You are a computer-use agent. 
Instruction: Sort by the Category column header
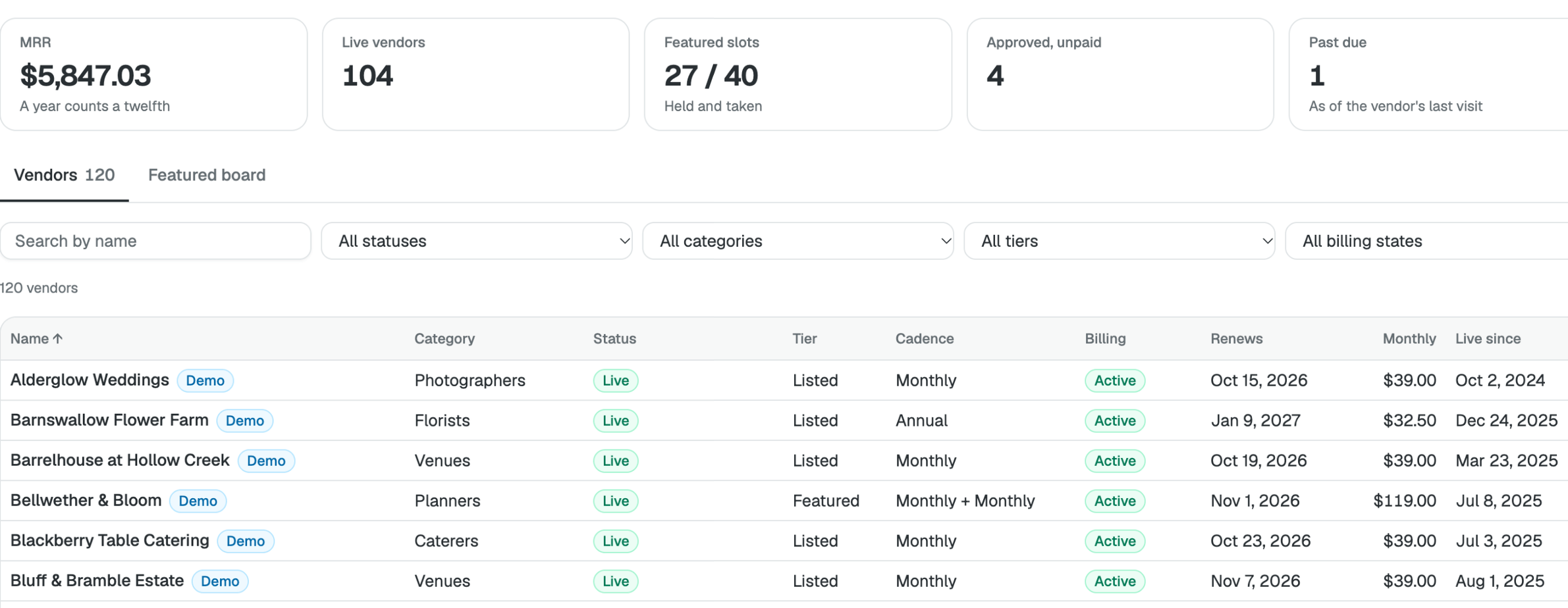pos(445,339)
